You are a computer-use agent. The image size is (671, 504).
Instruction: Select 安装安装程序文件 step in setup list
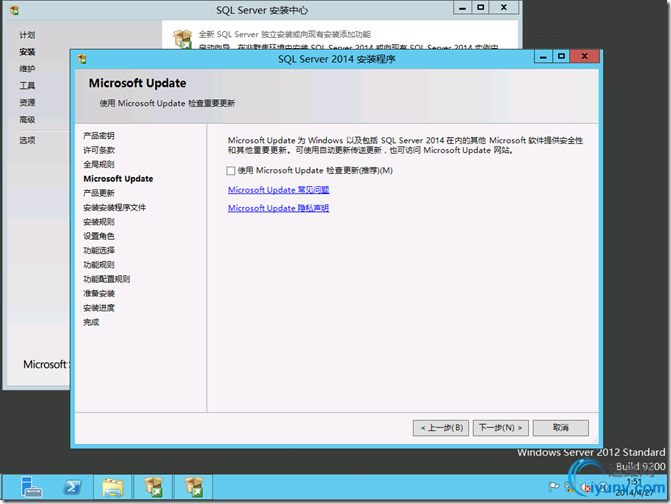115,208
